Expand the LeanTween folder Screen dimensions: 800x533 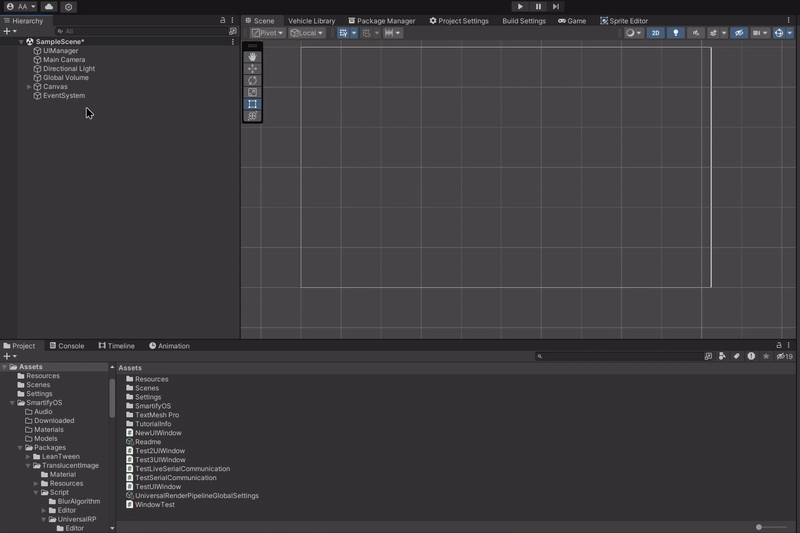(29, 456)
